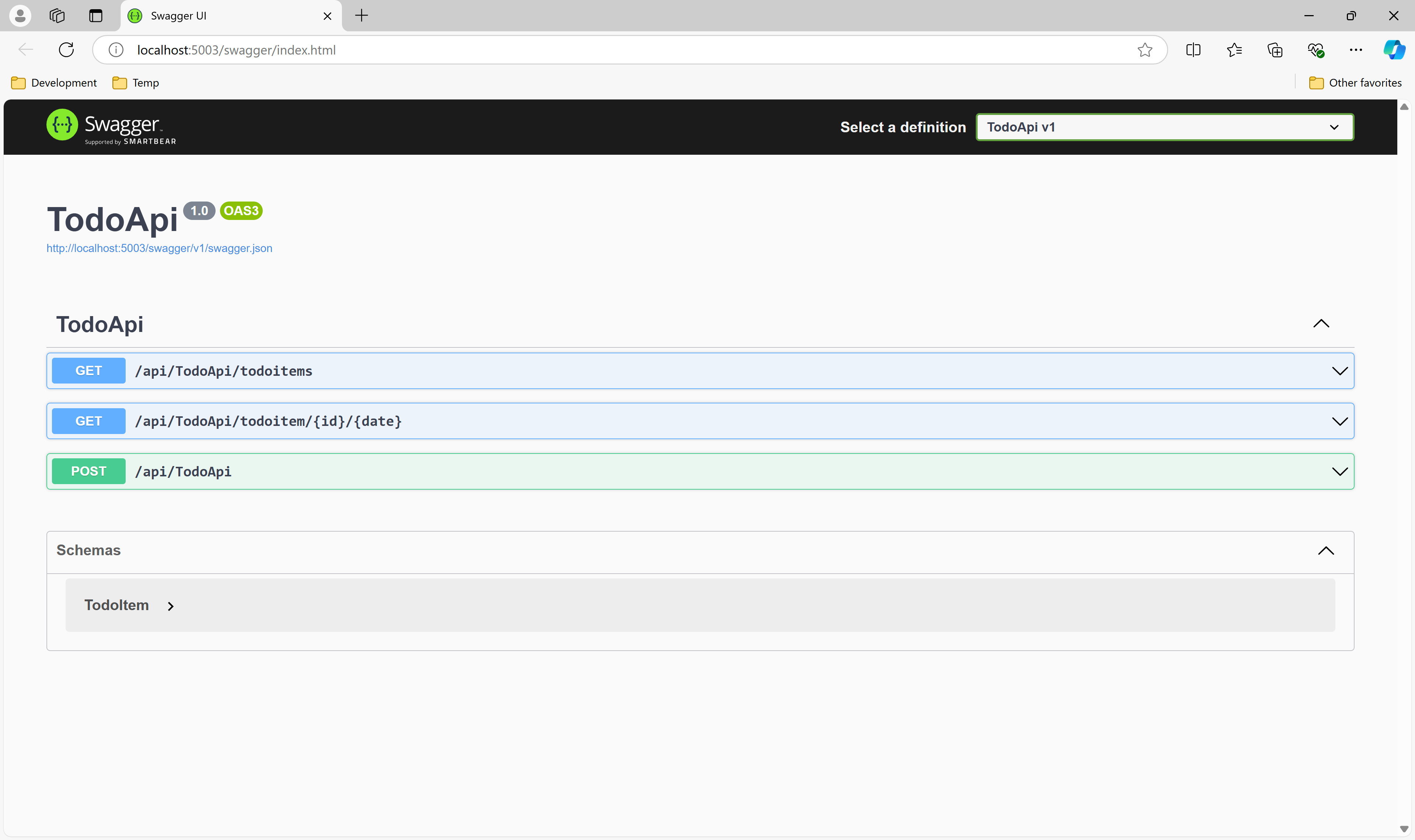Refresh the page with reload icon
Image resolution: width=1415 pixels, height=840 pixels.
(x=66, y=50)
